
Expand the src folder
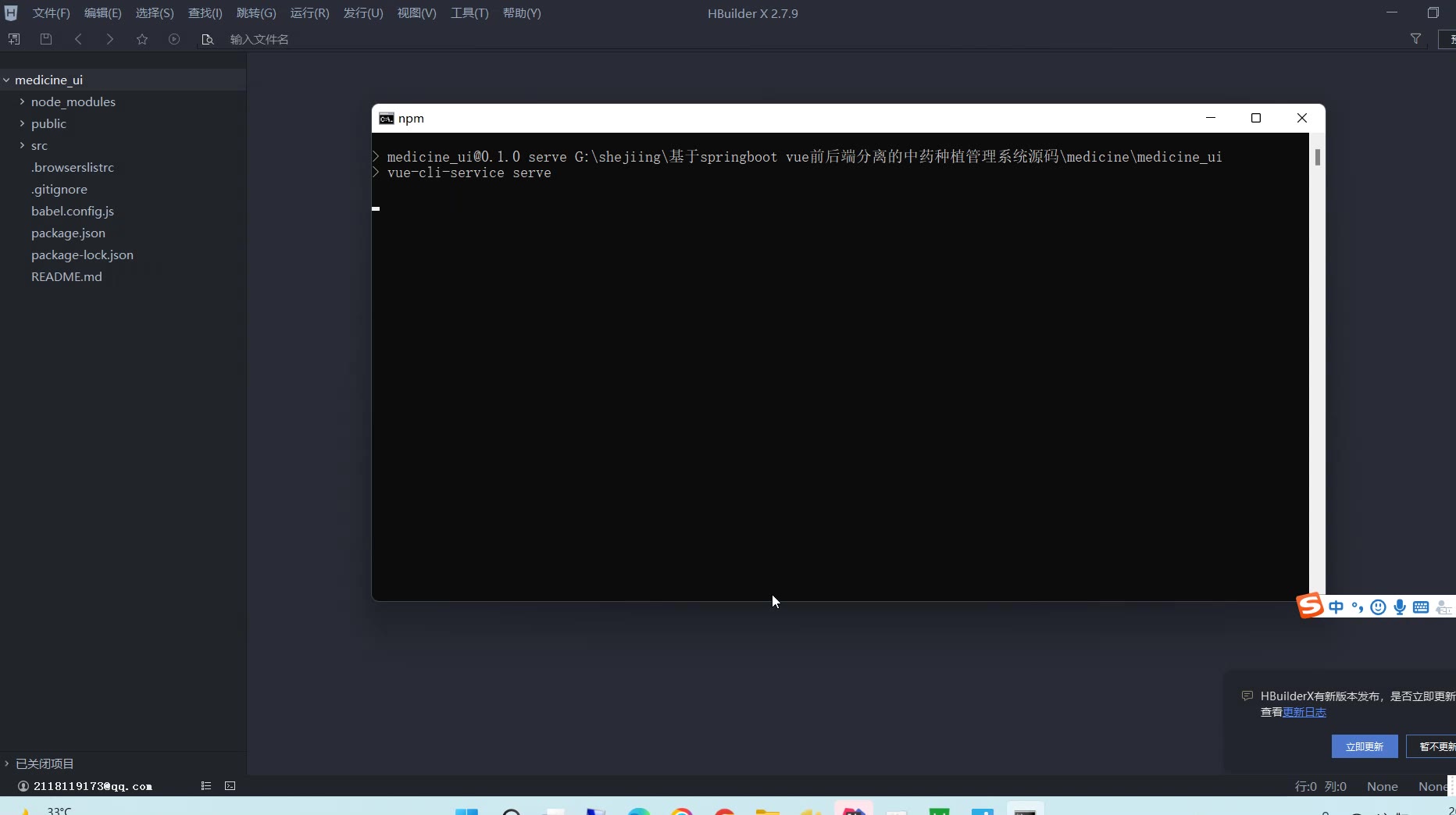(22, 145)
